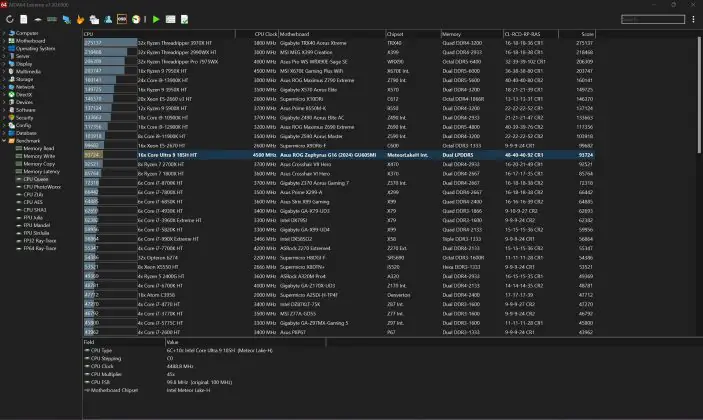Click the checkmark document toolbar icon

tap(184, 19)
